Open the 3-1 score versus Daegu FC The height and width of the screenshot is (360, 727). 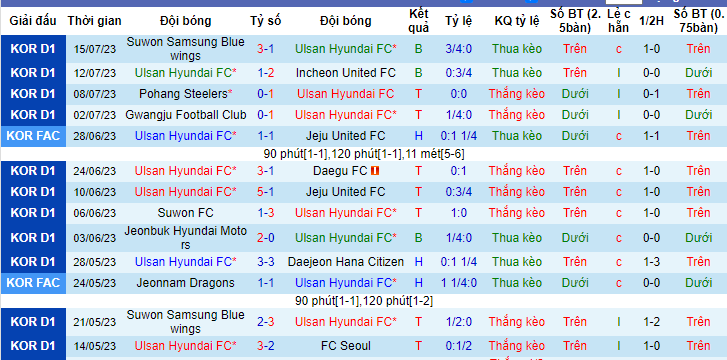click(266, 171)
